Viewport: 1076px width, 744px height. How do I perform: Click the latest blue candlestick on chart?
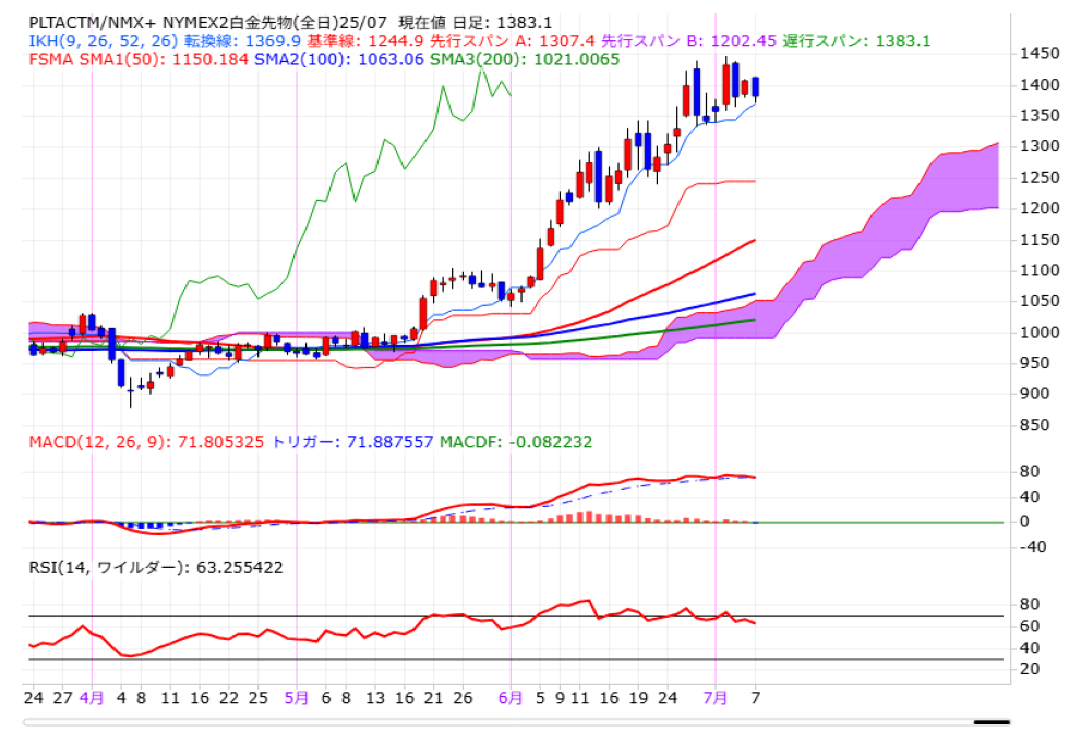[756, 88]
